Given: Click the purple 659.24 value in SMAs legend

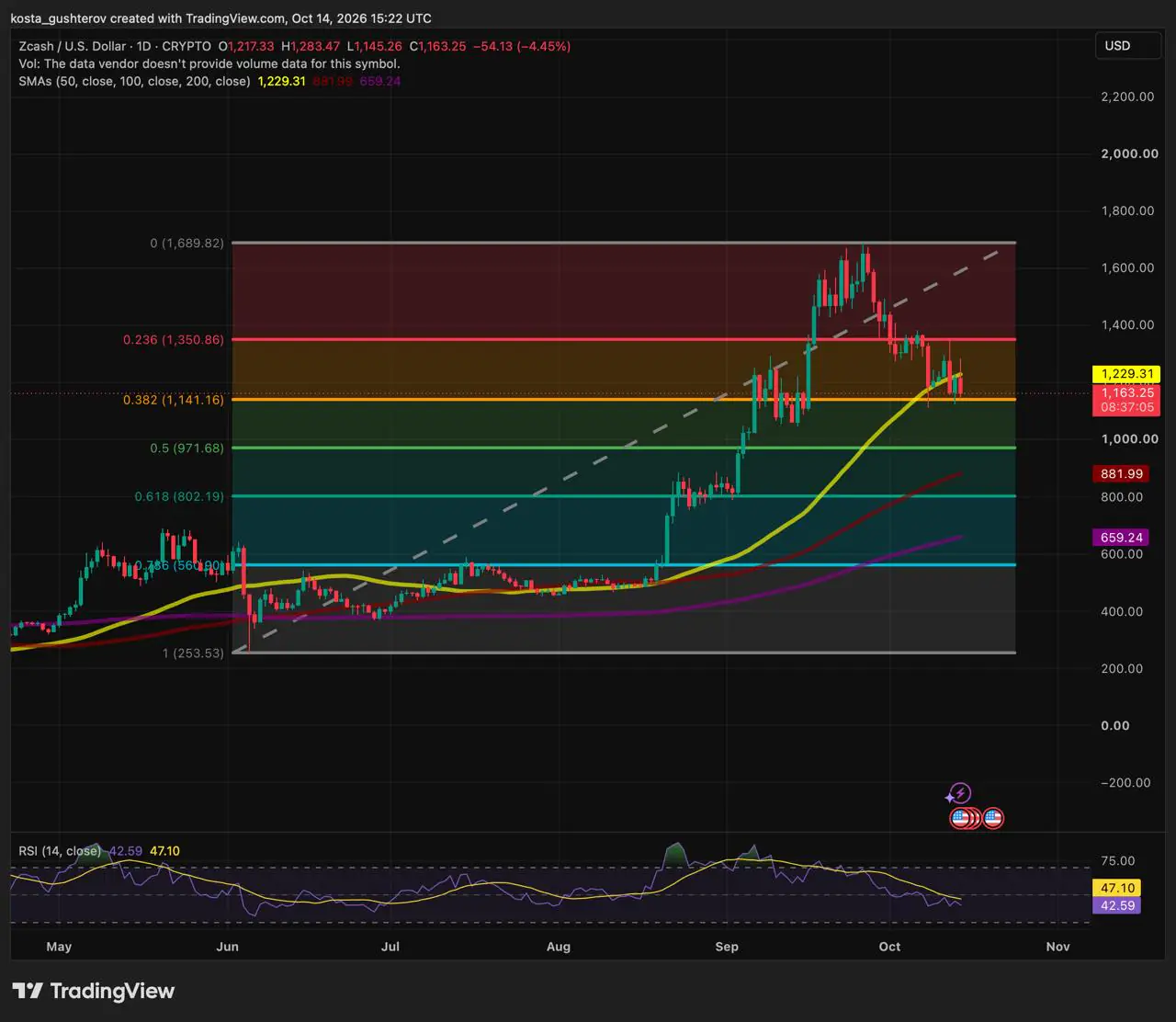Looking at the screenshot, I should pyautogui.click(x=381, y=81).
